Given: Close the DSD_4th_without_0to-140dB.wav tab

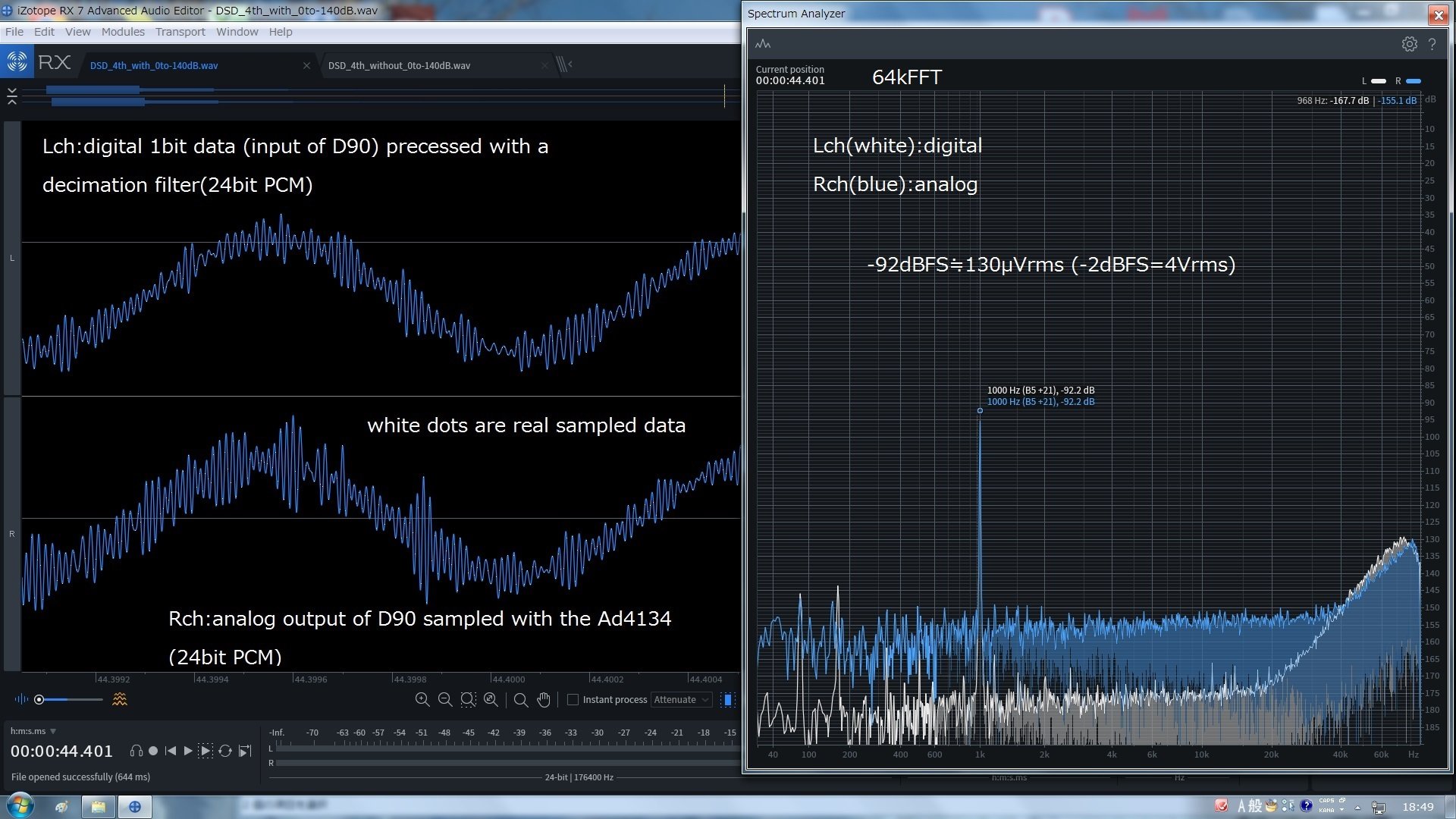Looking at the screenshot, I should pyautogui.click(x=544, y=66).
